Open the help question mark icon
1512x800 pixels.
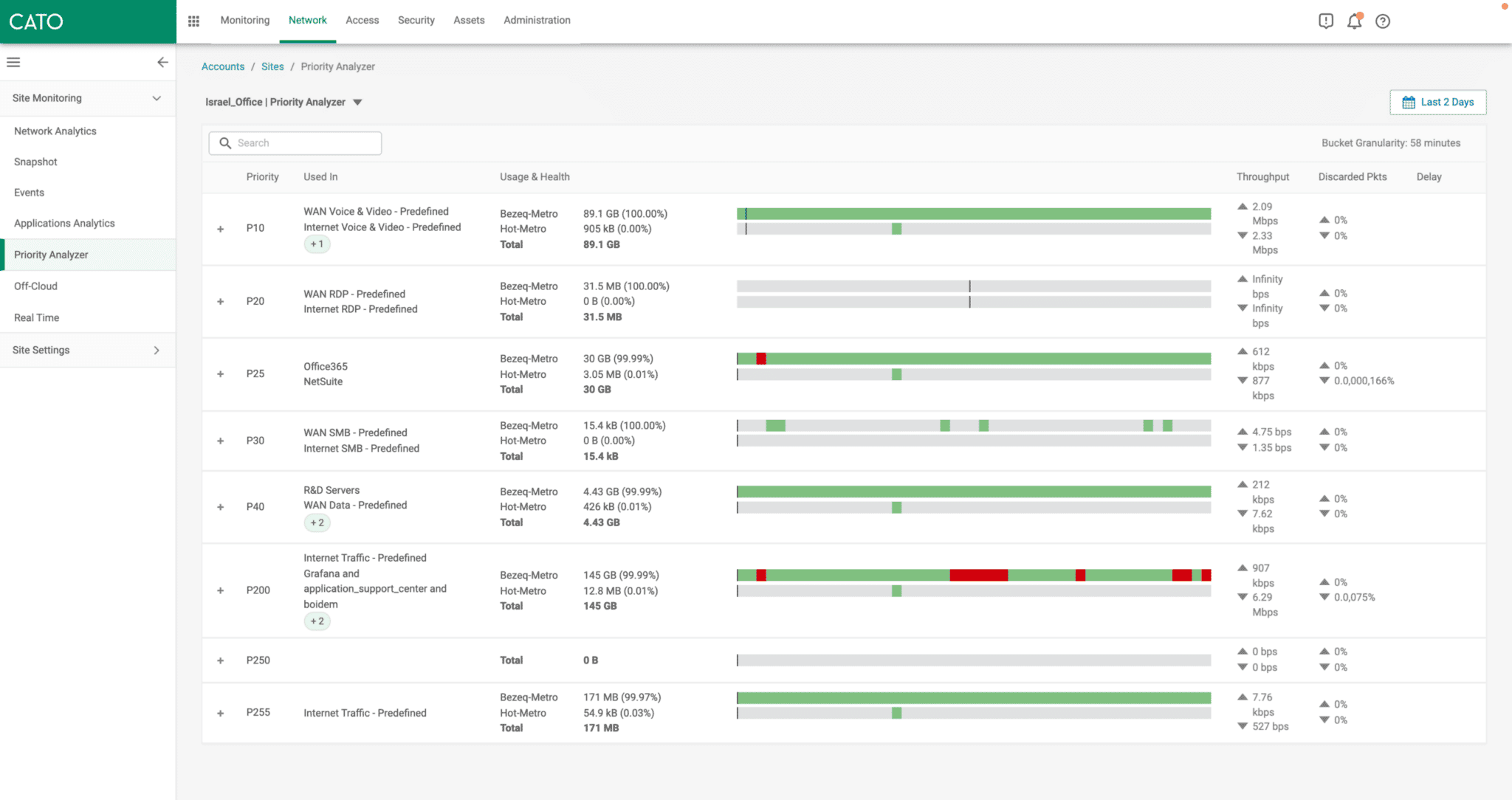(x=1383, y=21)
